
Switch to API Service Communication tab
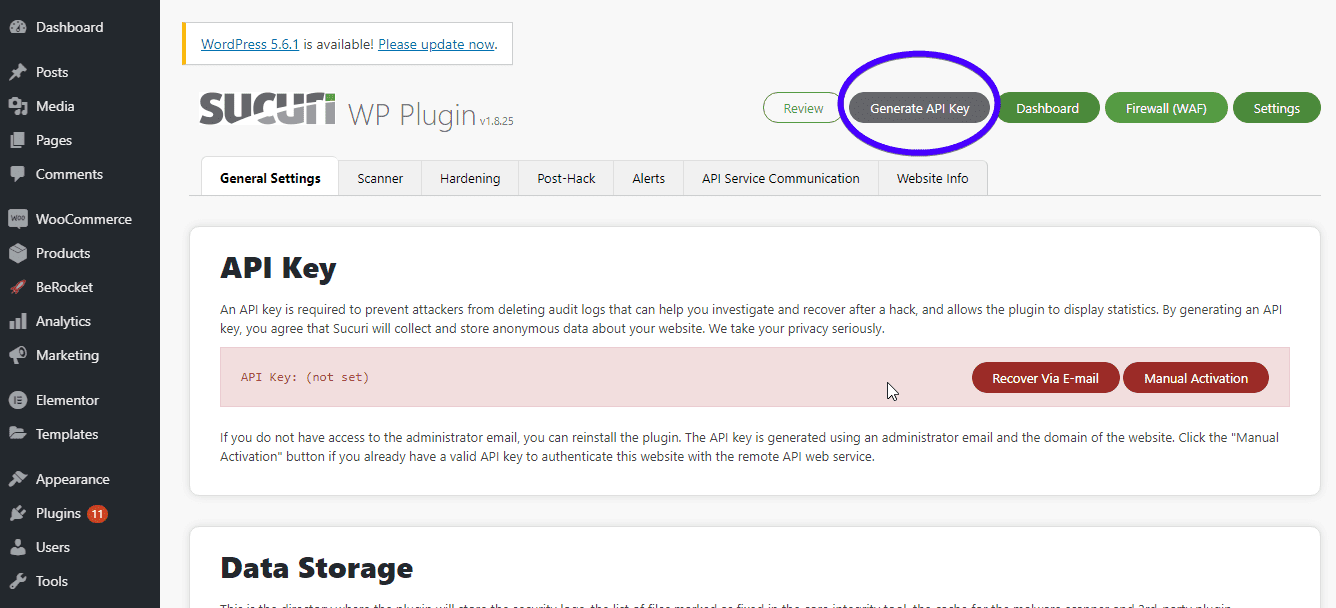[781, 178]
